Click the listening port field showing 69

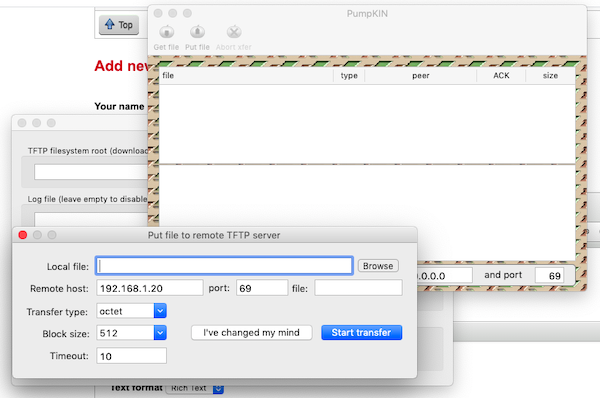tap(549, 276)
